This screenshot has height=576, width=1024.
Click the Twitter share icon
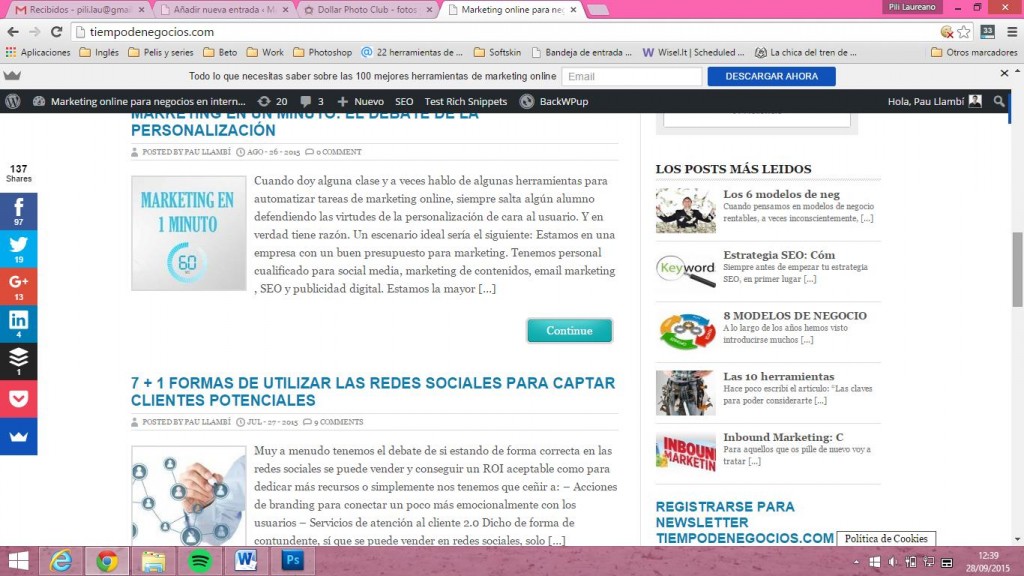pos(18,249)
